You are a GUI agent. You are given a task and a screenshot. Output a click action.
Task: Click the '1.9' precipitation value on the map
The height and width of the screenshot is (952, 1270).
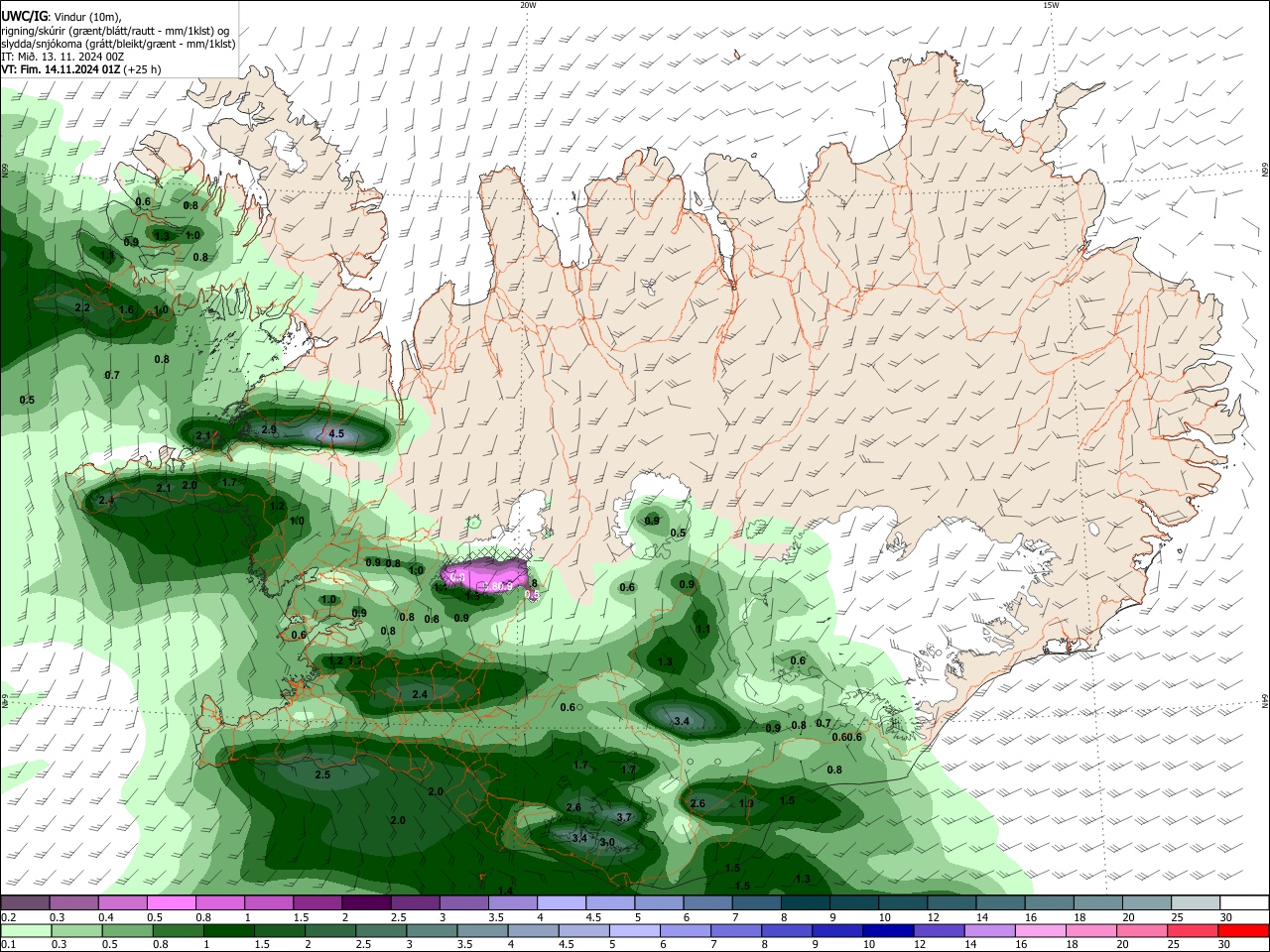(x=746, y=803)
